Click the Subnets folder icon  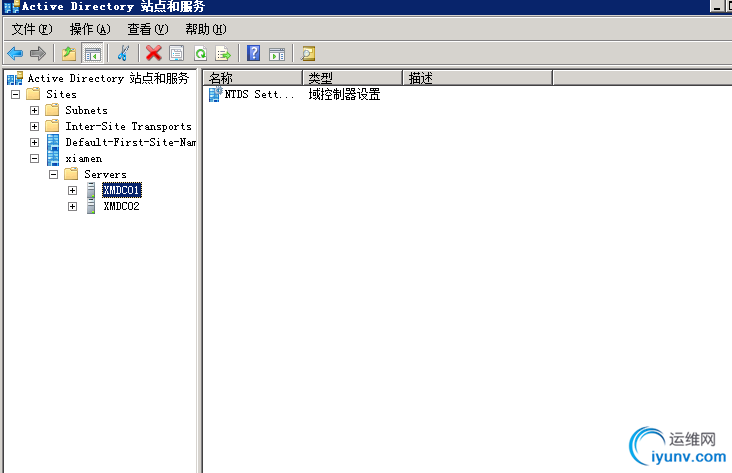(x=52, y=110)
